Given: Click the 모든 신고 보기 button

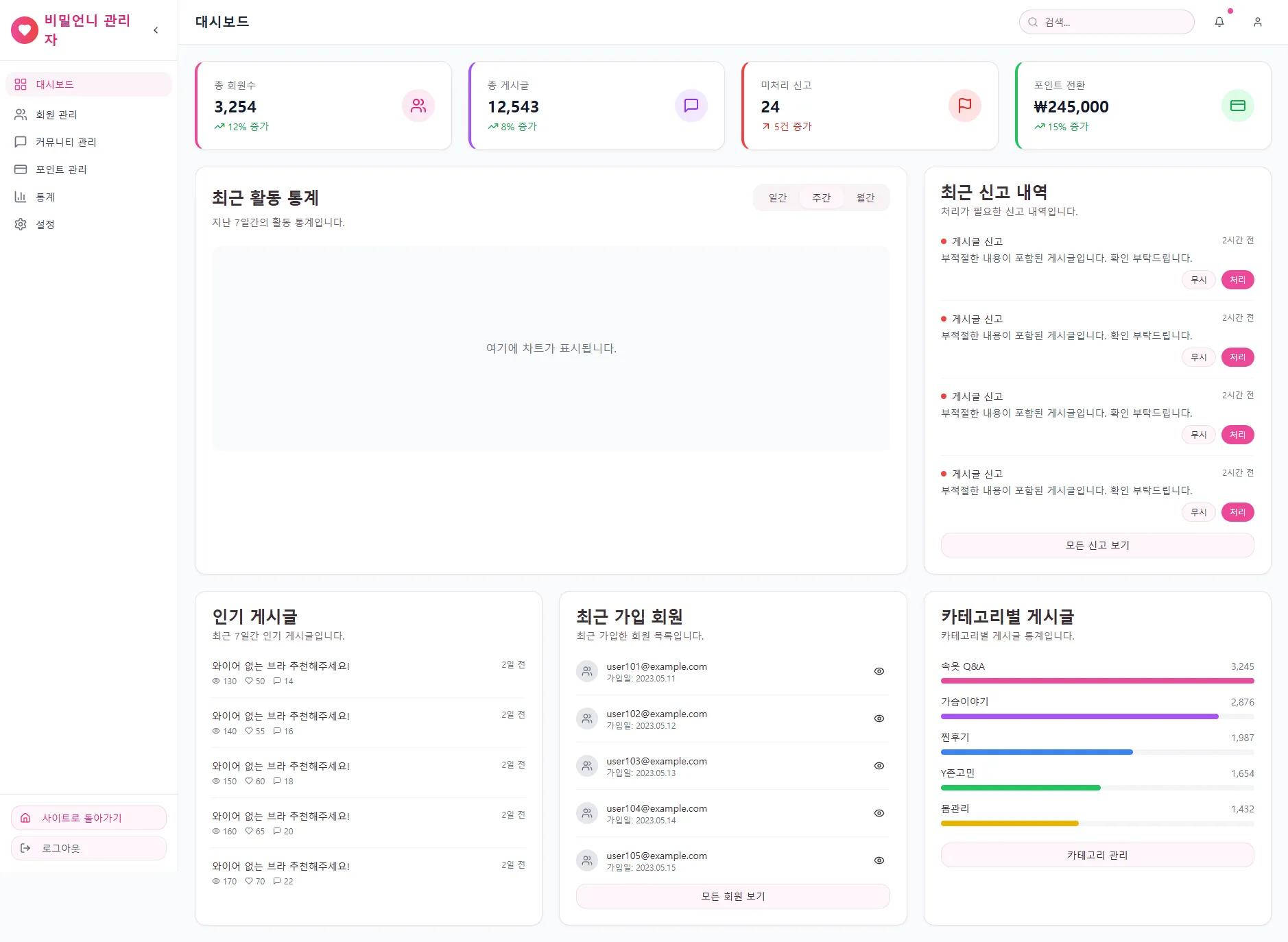Looking at the screenshot, I should coord(1097,545).
